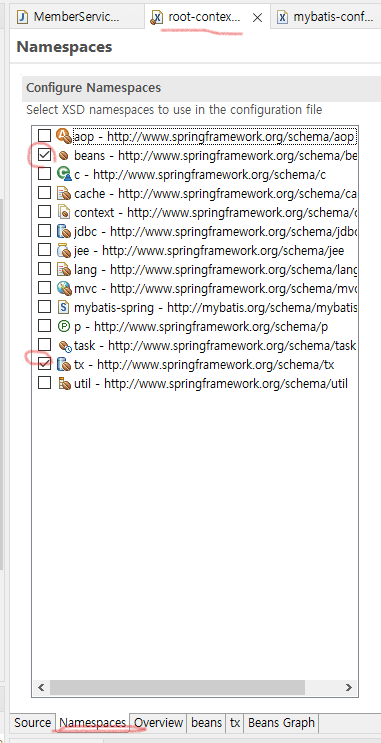This screenshot has height=743, width=381.
Task: Tick the c namespace checkbox
Action: click(x=44, y=174)
